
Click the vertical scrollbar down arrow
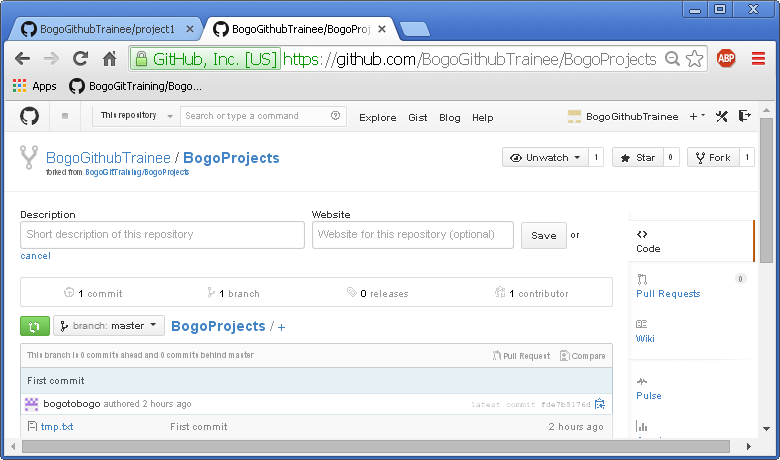(767, 429)
